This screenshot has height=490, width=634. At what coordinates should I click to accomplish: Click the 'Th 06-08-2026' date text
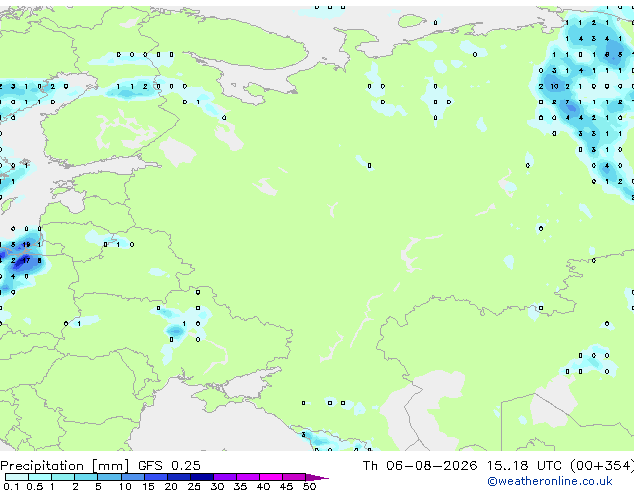pyautogui.click(x=420, y=466)
